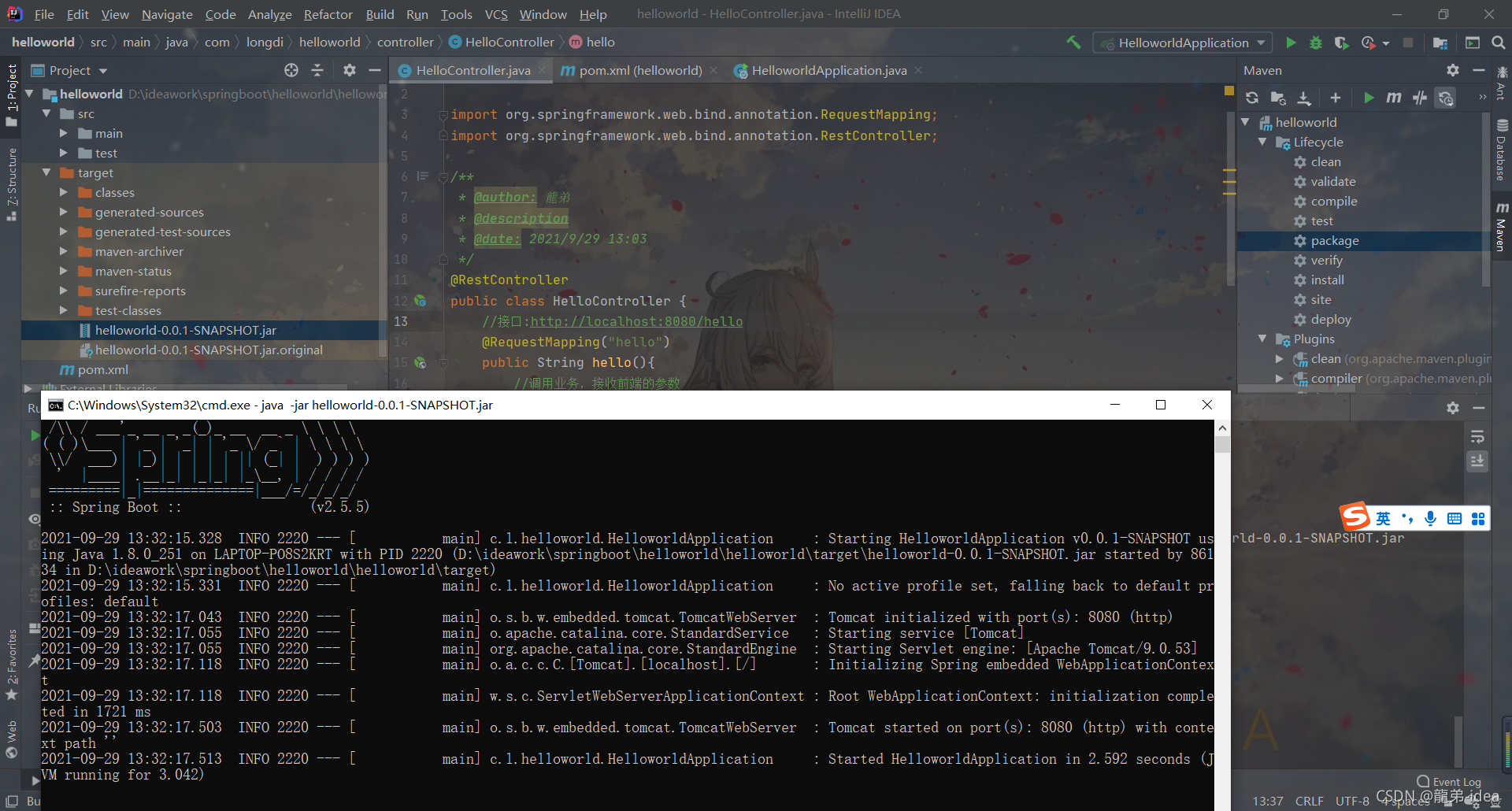The height and width of the screenshot is (811, 1512).
Task: Click cmd window vertical scrollbar thumb
Action: coord(1222,444)
